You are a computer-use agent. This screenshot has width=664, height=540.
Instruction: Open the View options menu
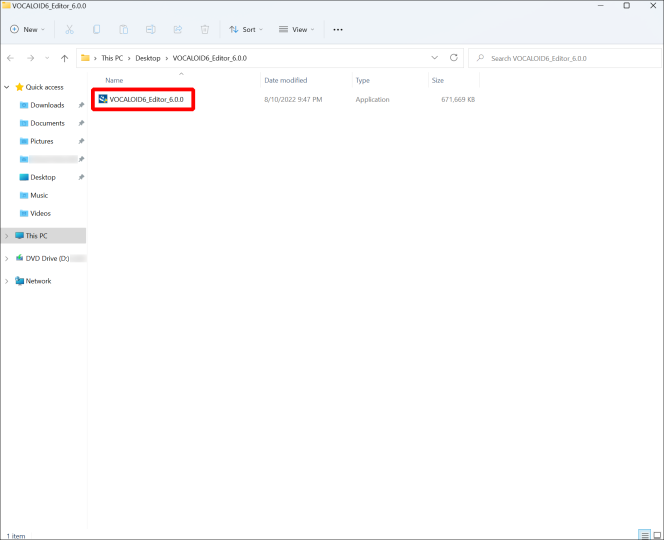296,30
